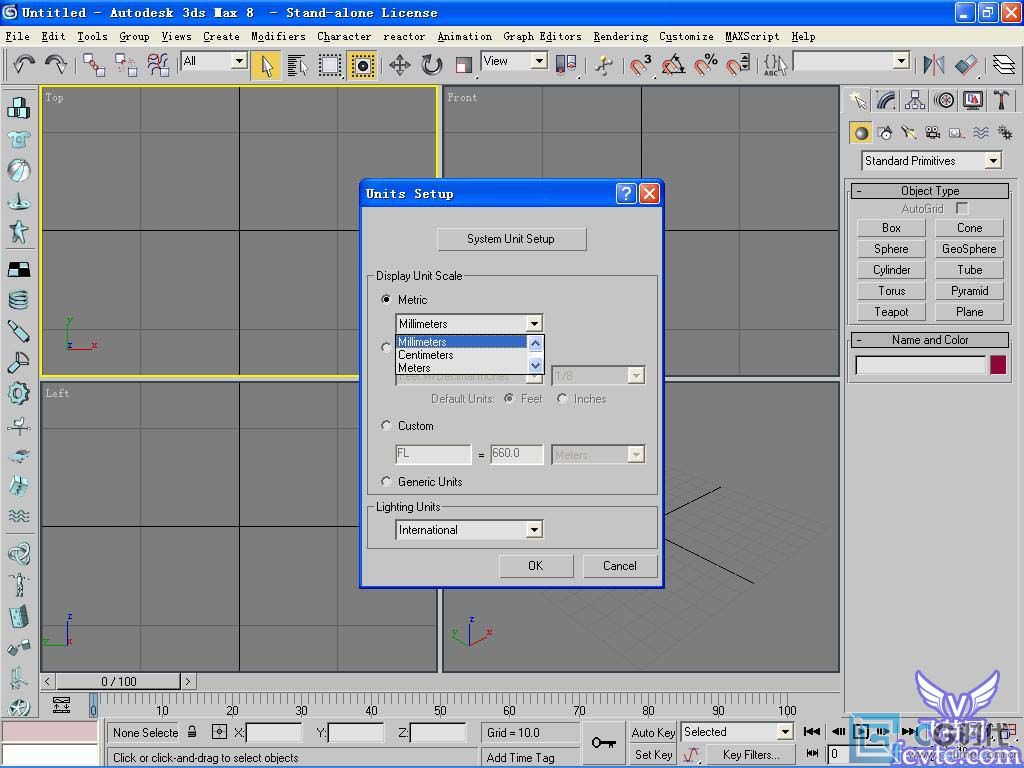1024x768 pixels.
Task: Toggle the 3D Snaps magnet icon
Action: click(641, 65)
